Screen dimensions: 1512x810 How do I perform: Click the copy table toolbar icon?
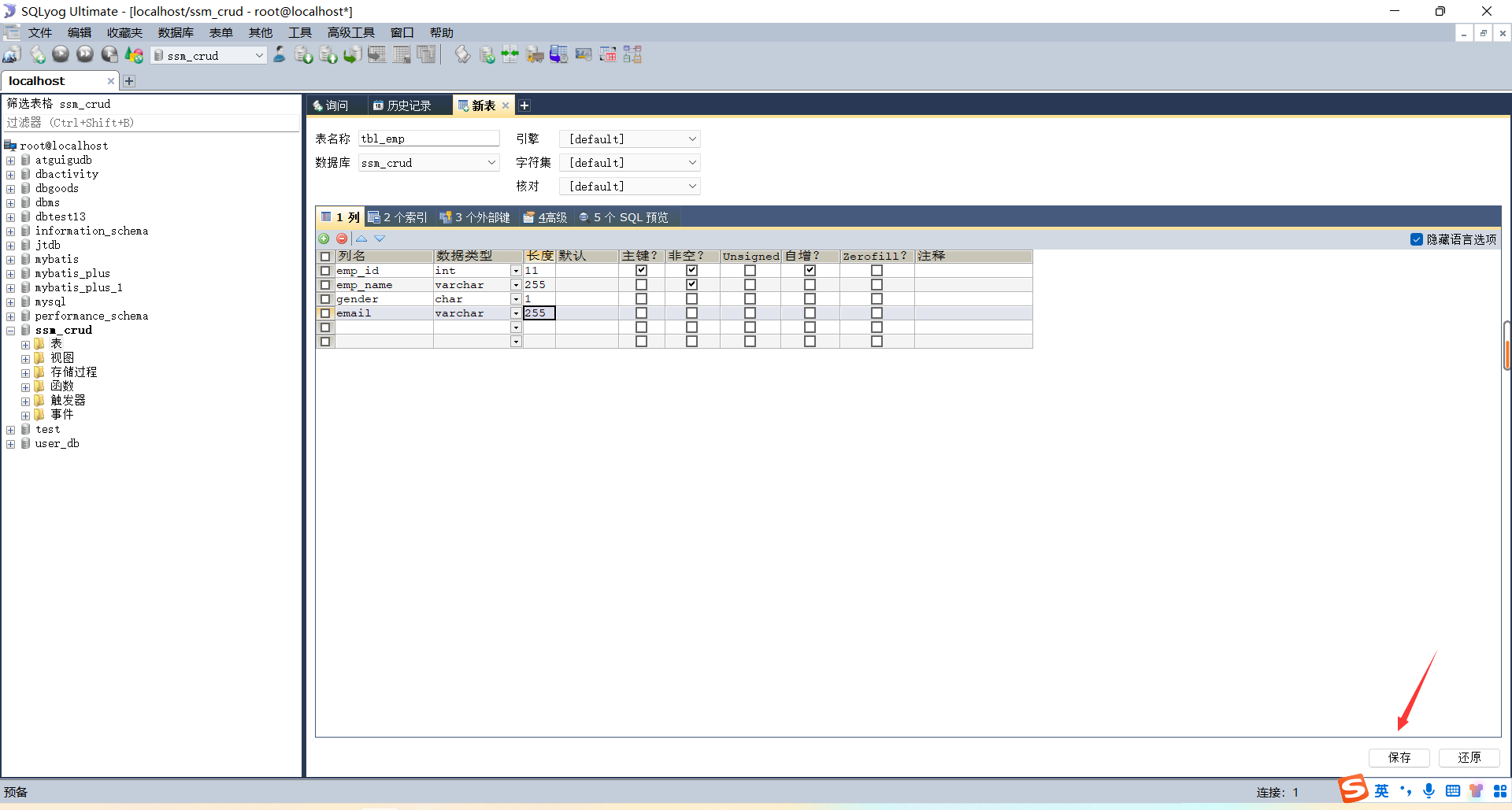[x=426, y=54]
